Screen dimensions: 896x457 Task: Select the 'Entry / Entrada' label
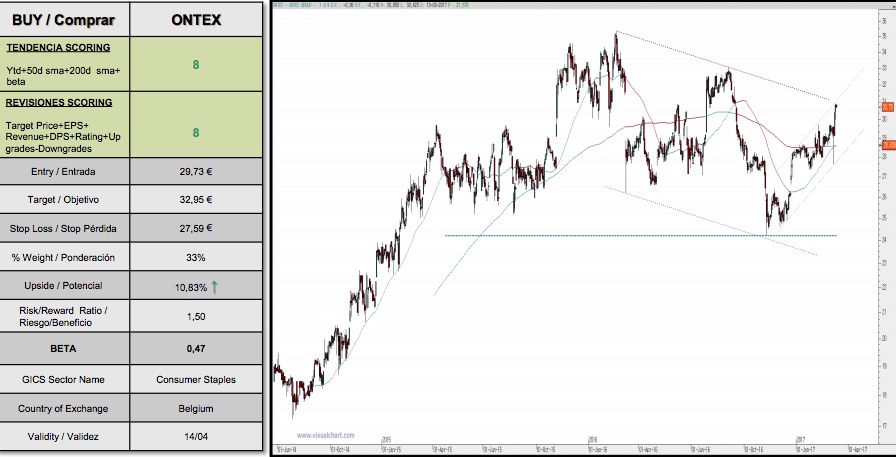63,171
